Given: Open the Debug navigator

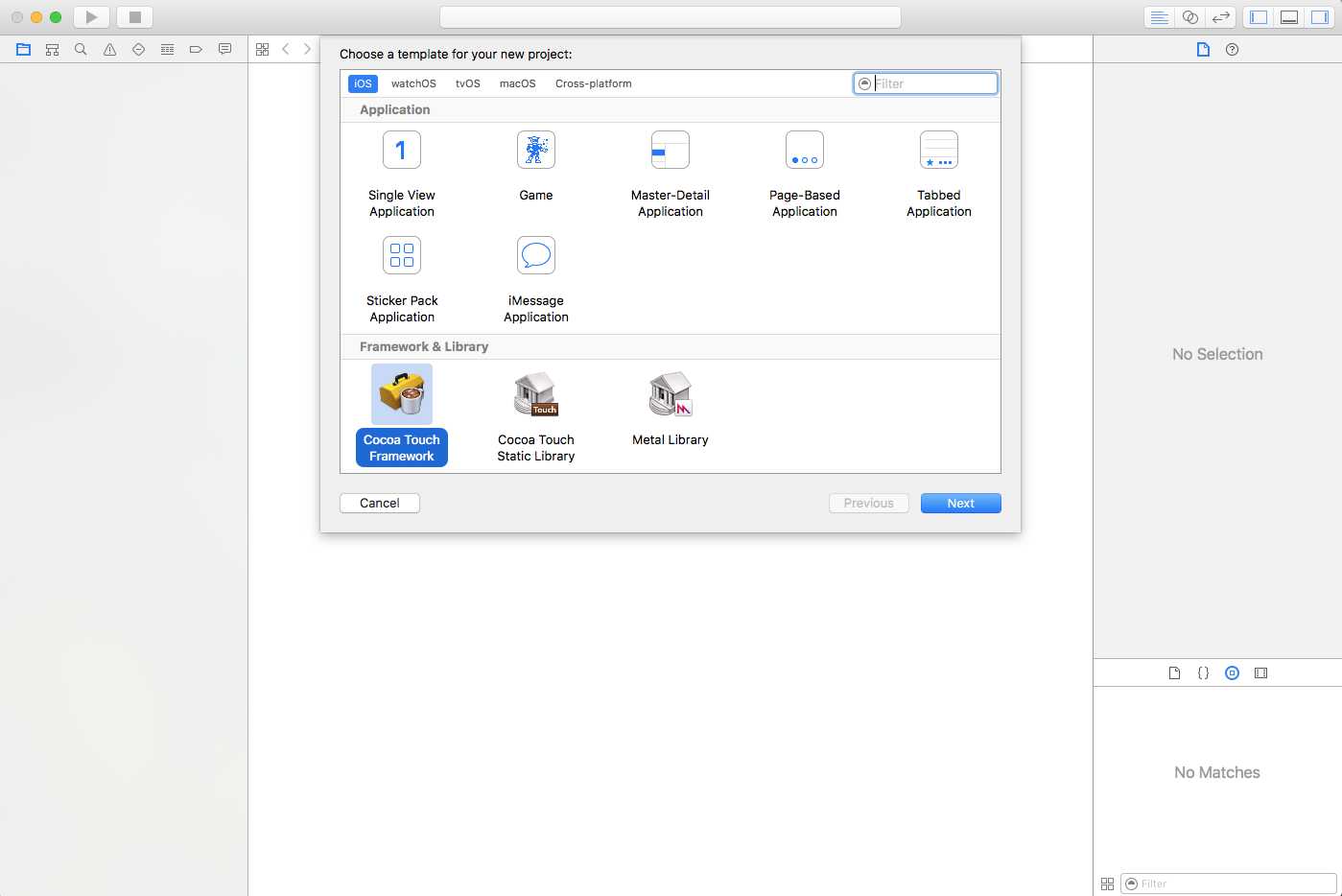Looking at the screenshot, I should 167,49.
